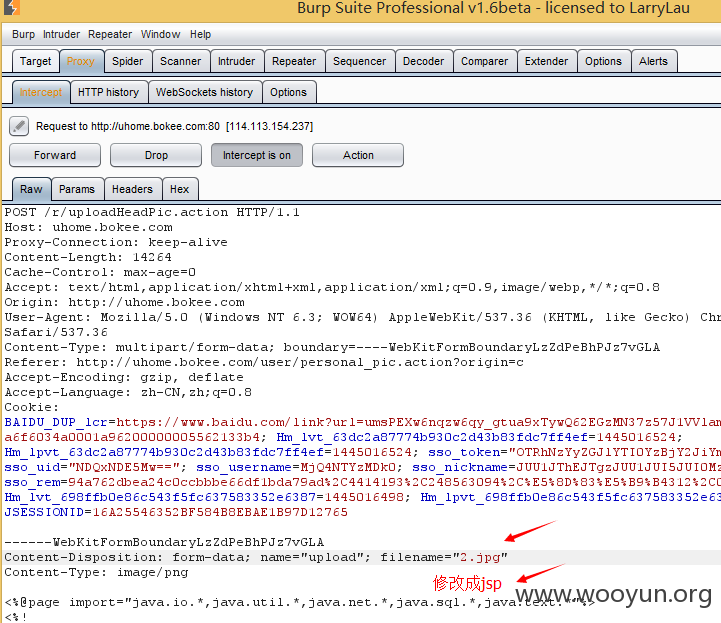Select the Raw view tab
The width and height of the screenshot is (721, 623).
[31, 189]
